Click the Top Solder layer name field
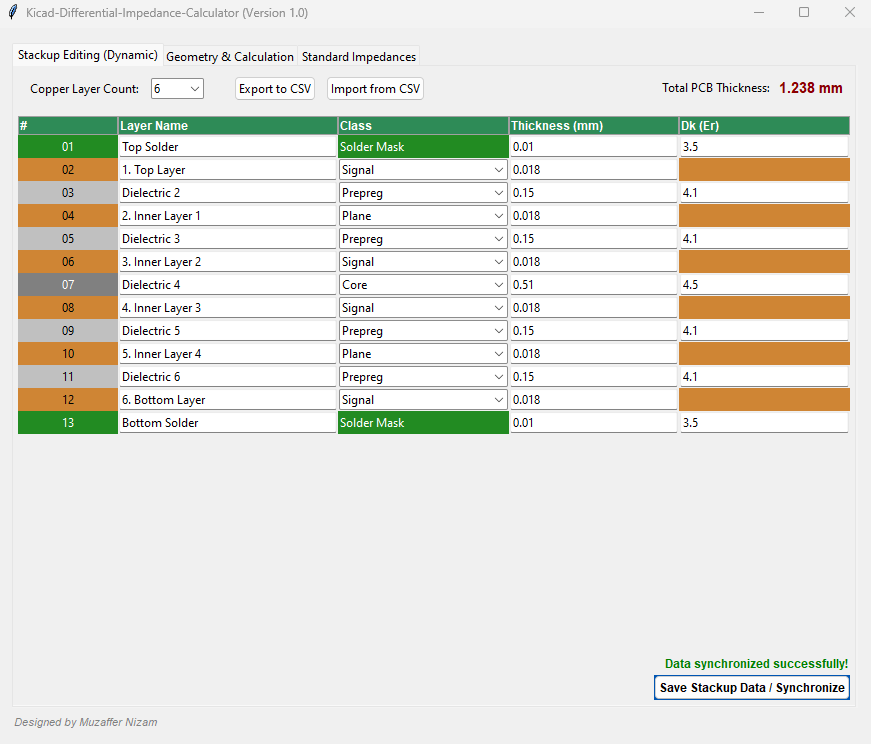The image size is (871, 744). coord(227,147)
